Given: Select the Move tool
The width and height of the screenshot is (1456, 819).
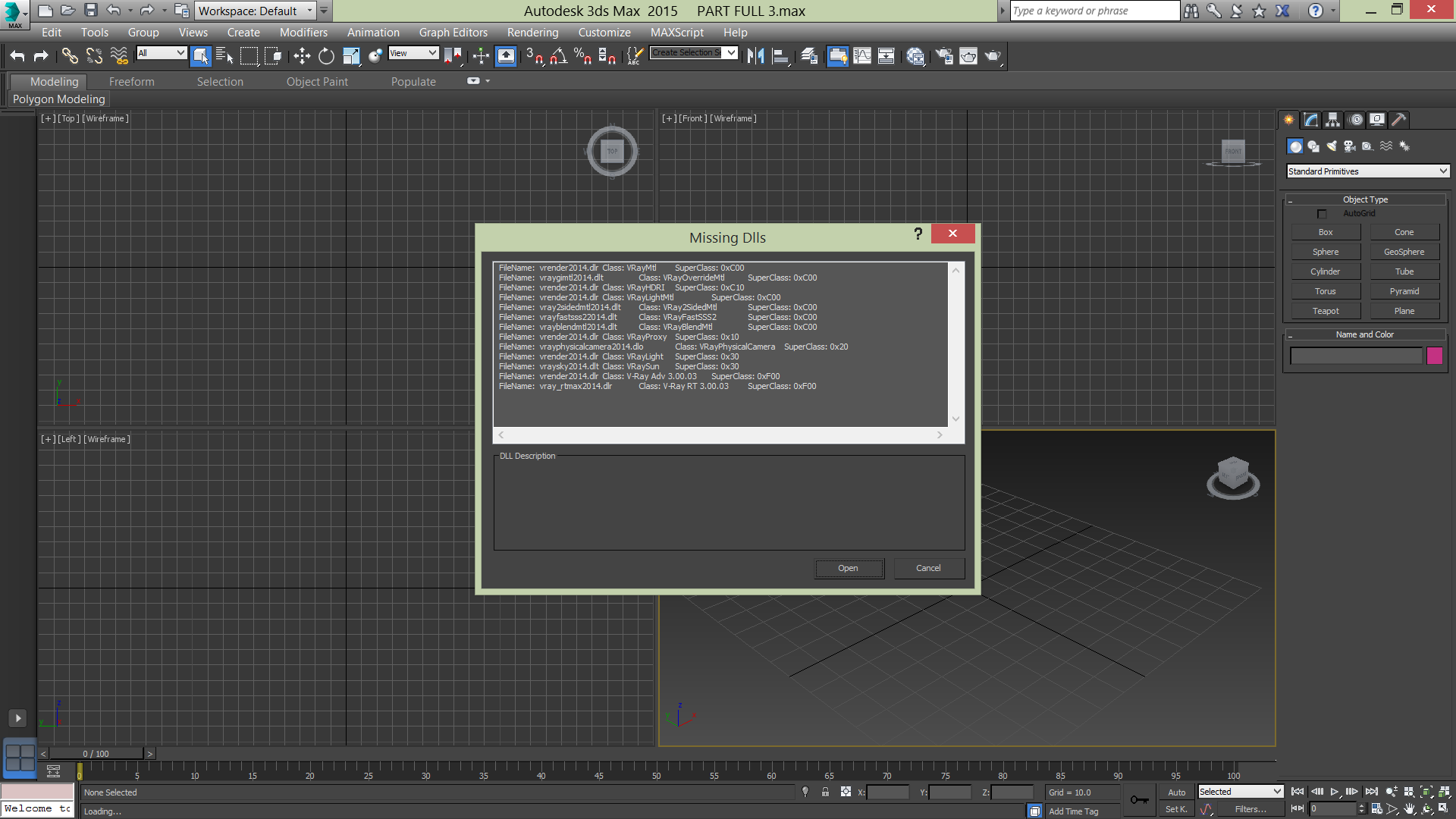Looking at the screenshot, I should 302,55.
